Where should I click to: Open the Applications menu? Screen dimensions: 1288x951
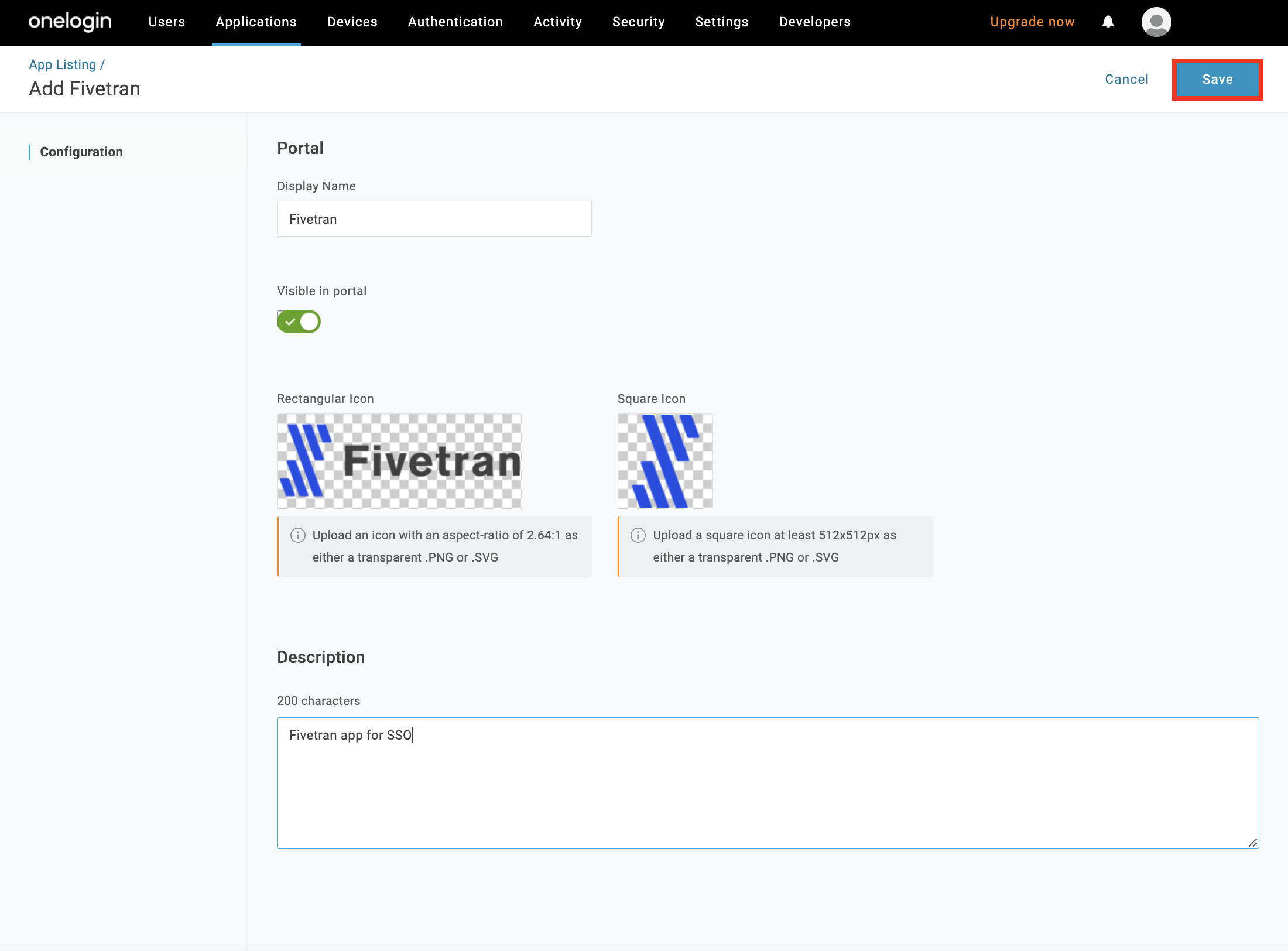click(256, 22)
